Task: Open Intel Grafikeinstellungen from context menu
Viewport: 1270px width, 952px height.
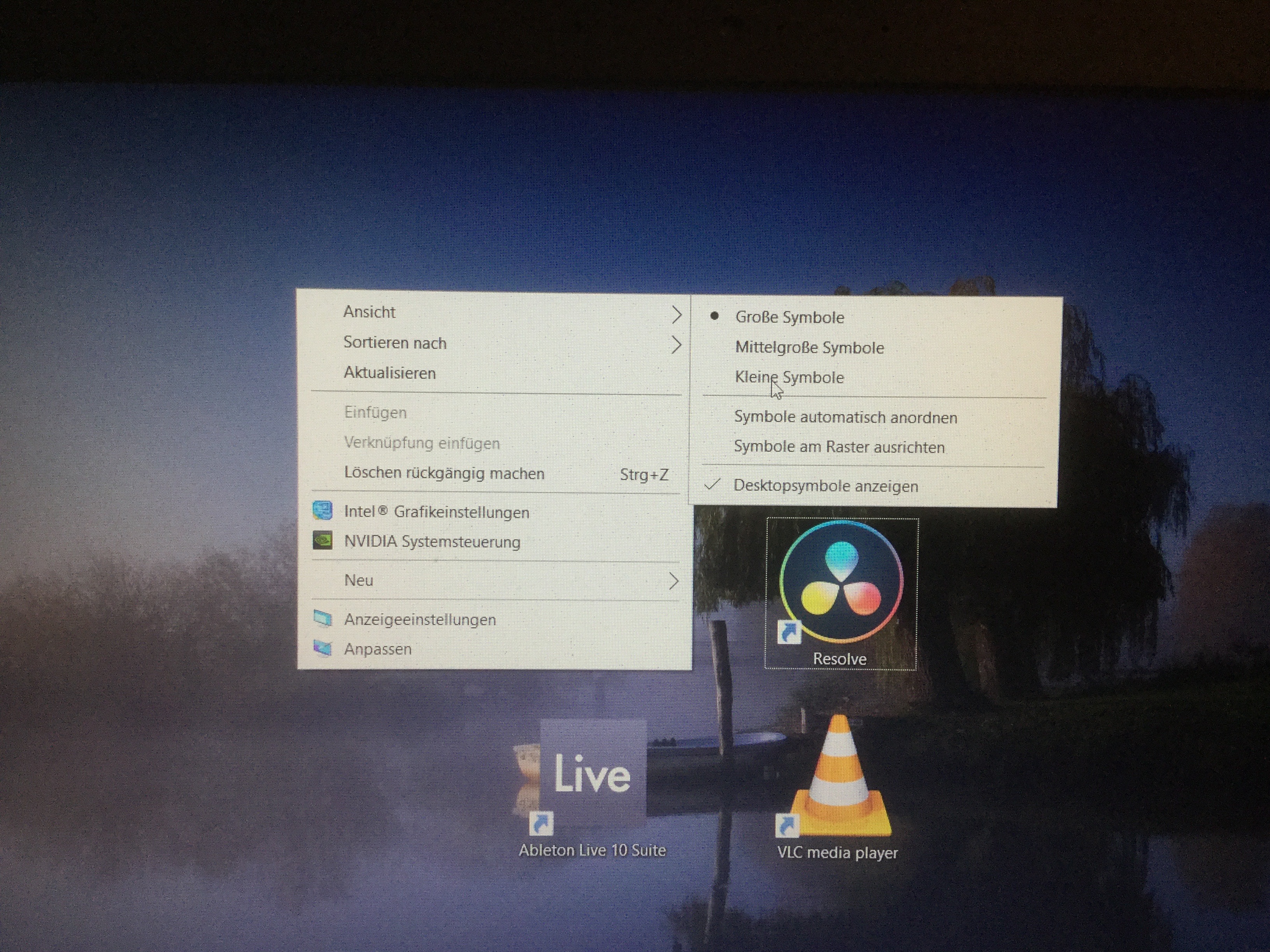Action: [x=436, y=512]
